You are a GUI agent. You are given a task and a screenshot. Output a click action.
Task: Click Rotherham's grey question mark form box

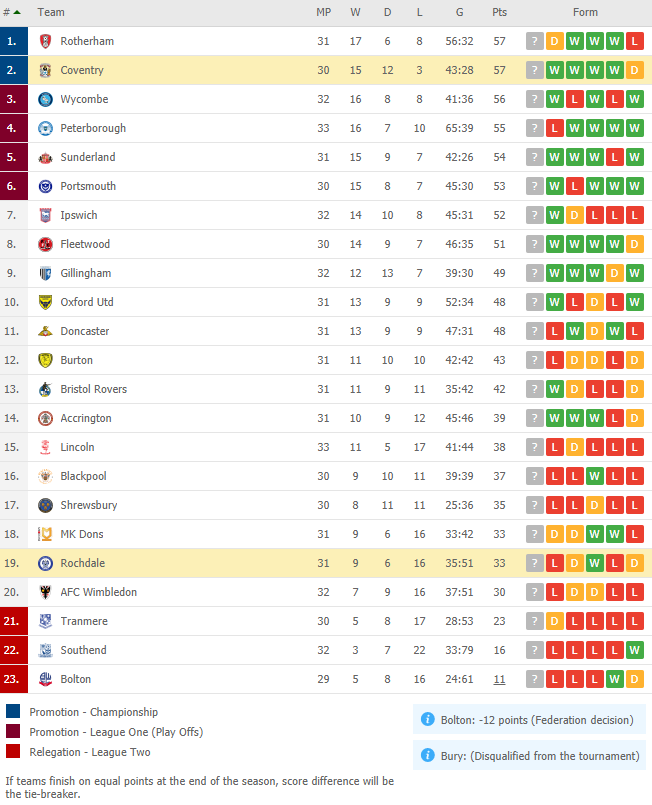coord(534,41)
